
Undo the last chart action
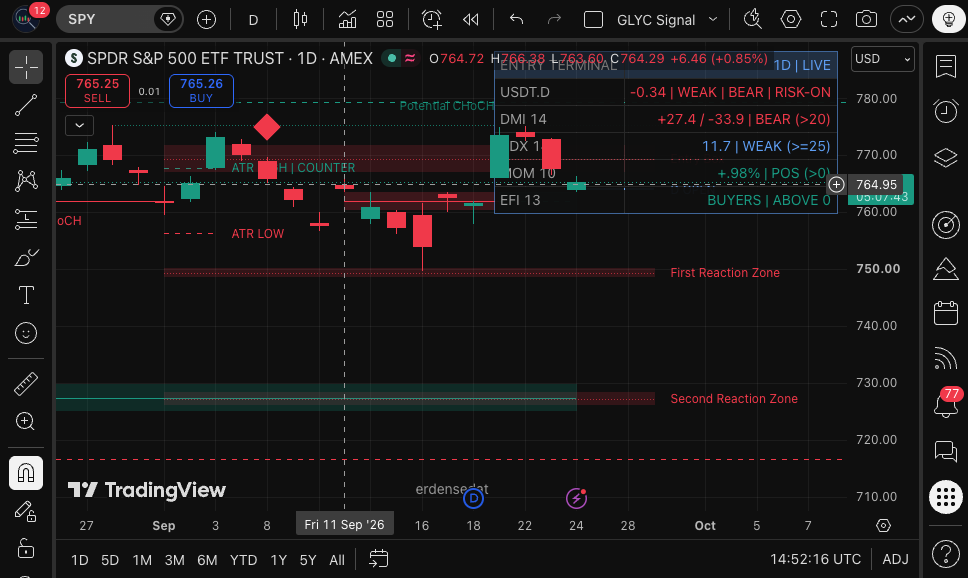tap(517, 20)
